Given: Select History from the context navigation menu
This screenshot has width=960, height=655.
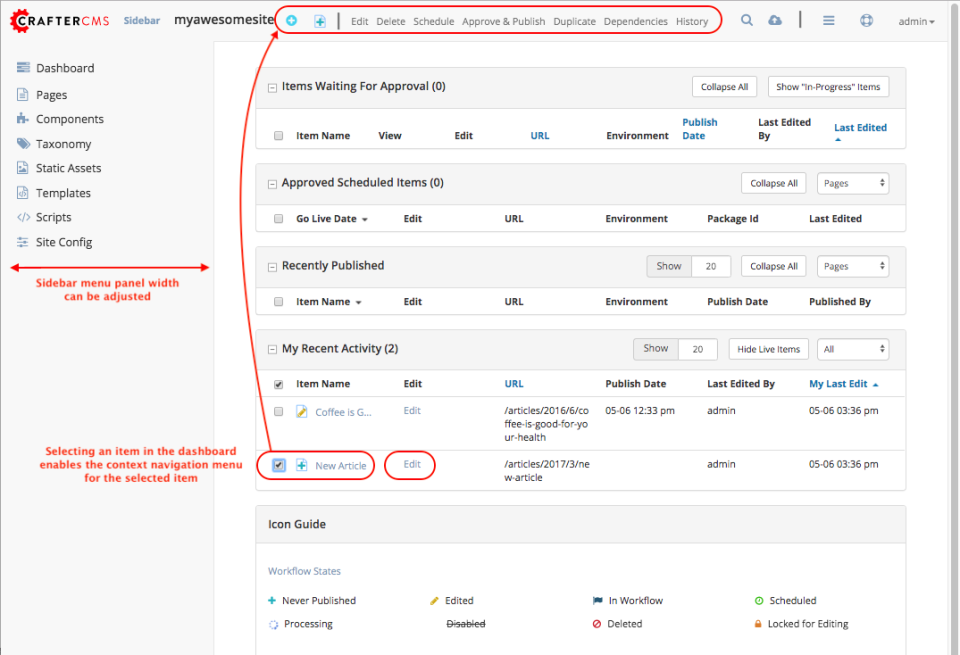Looking at the screenshot, I should click(x=691, y=20).
